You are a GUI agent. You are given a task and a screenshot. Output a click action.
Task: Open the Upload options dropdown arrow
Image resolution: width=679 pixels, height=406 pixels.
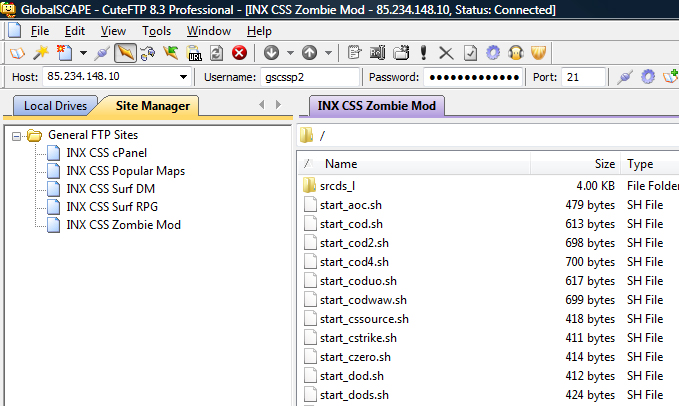pos(328,53)
